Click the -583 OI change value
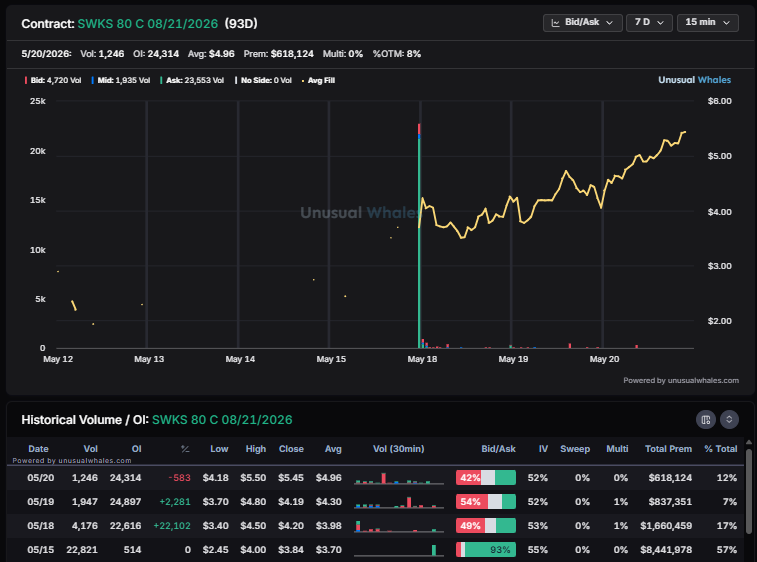This screenshot has width=757, height=562. pyautogui.click(x=180, y=478)
